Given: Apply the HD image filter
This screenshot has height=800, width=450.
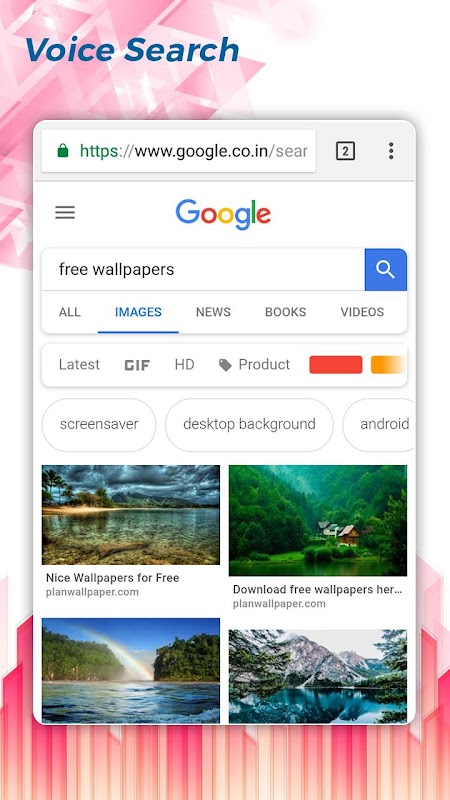Looking at the screenshot, I should 184,364.
